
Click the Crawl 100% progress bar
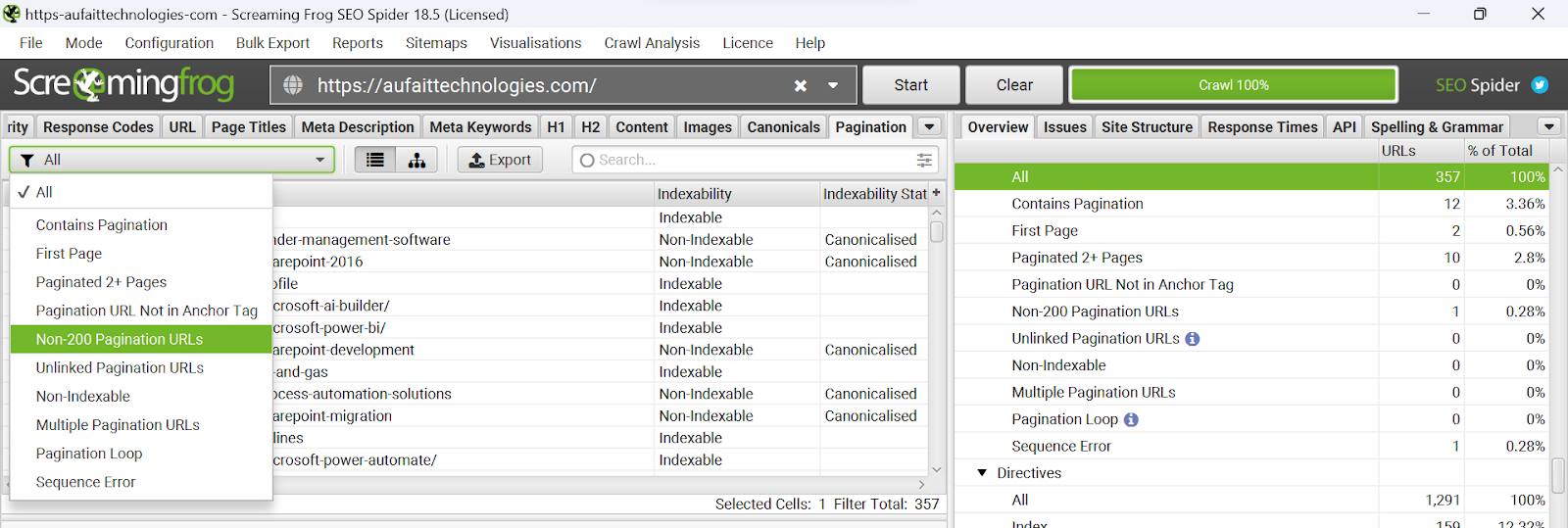click(1233, 85)
